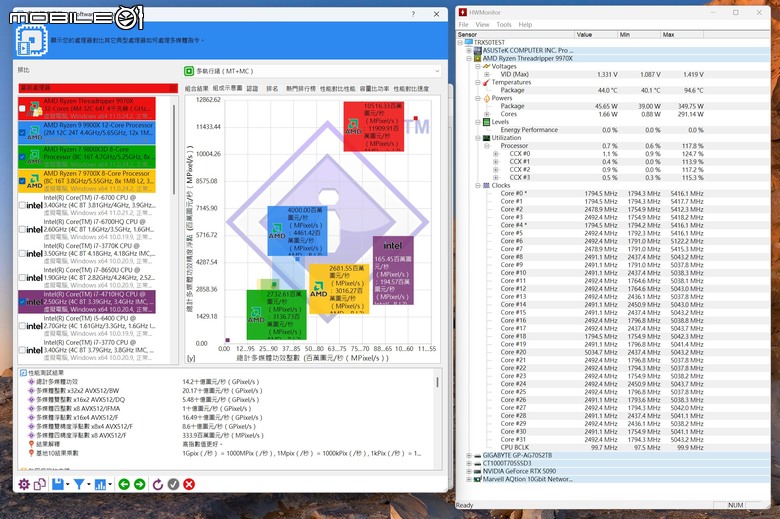Collapse the Clocks section in HWMonitor
Screen dimensions: 780x519
478,186
